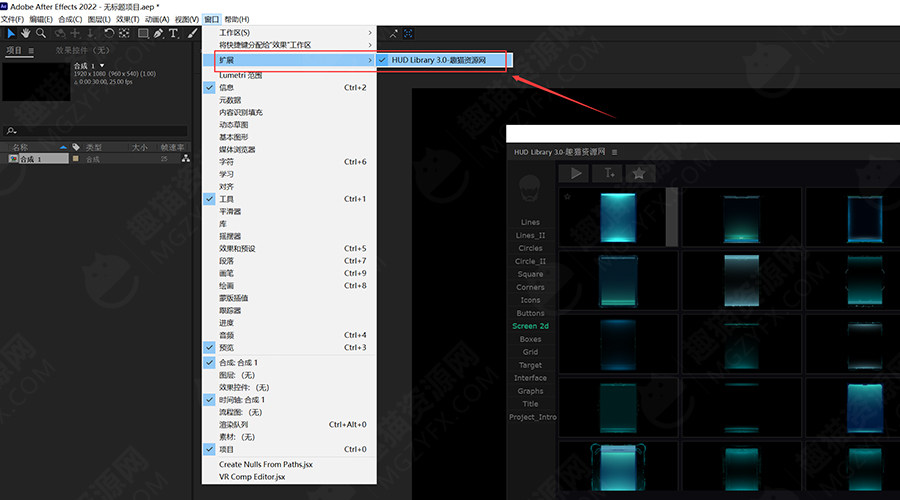Open the 图层(L) menu

pyautogui.click(x=99, y=19)
